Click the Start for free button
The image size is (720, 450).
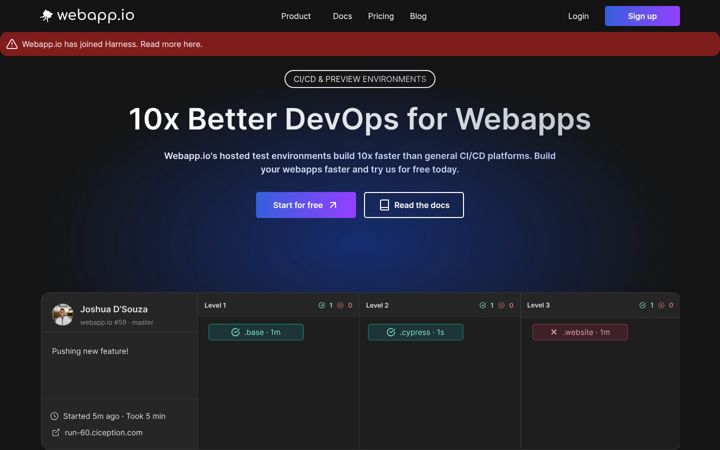click(306, 205)
